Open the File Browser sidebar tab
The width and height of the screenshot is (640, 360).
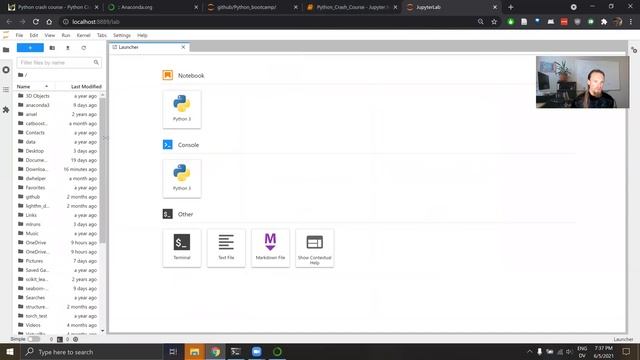pos(6,50)
